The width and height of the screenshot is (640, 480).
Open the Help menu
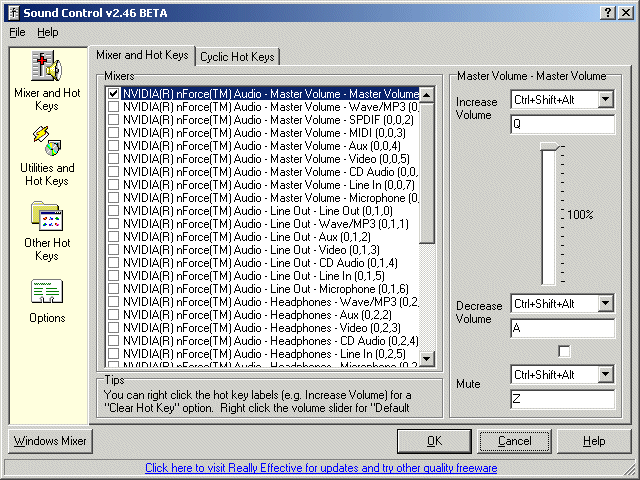click(48, 32)
